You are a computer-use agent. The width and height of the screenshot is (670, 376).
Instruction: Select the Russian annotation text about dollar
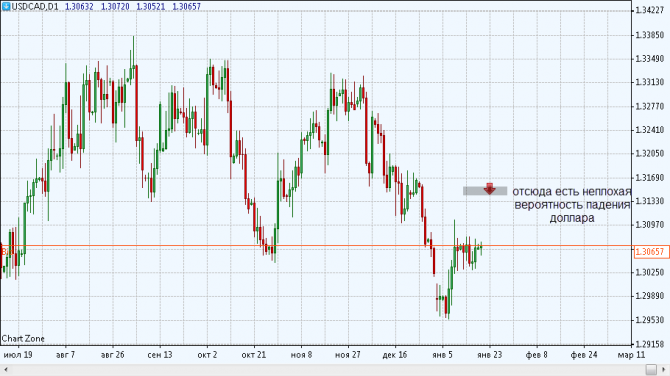click(x=572, y=205)
